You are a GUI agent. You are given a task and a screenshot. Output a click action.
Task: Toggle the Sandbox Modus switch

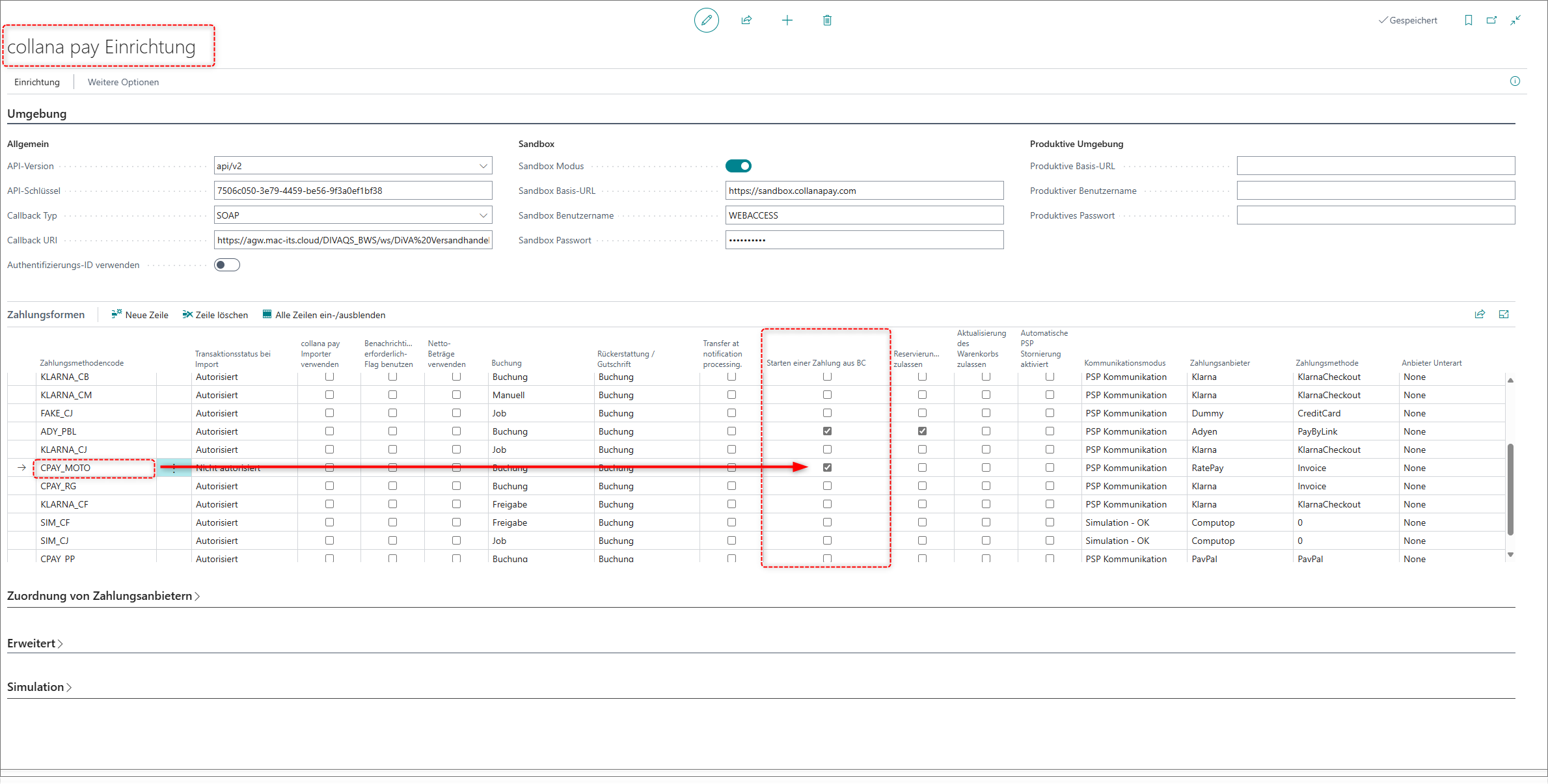pos(739,166)
